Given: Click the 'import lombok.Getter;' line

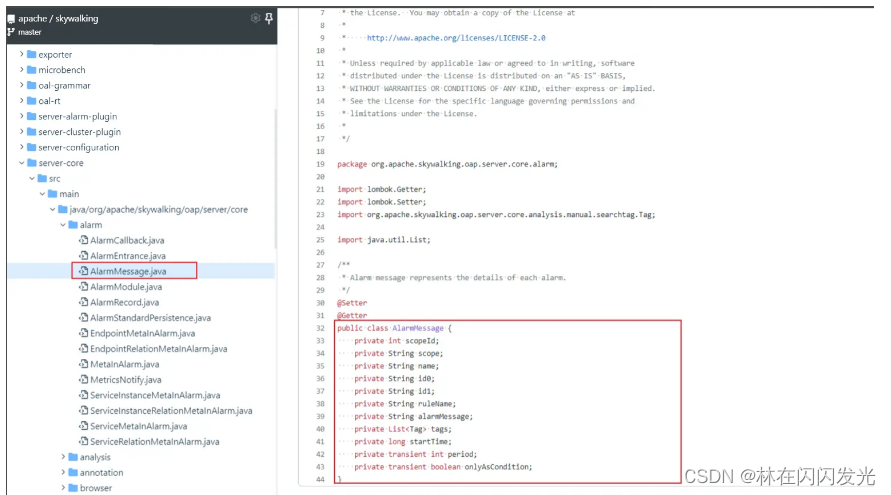Looking at the screenshot, I should coord(382,189).
